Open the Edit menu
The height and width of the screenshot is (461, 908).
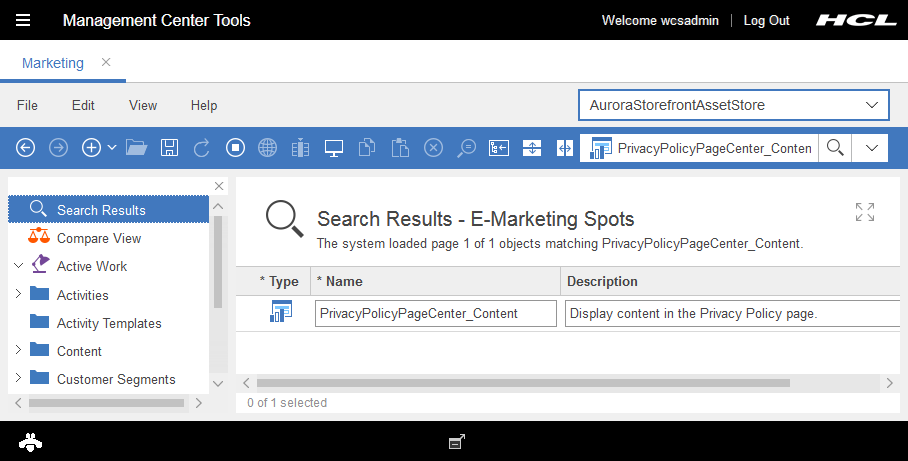click(x=83, y=105)
